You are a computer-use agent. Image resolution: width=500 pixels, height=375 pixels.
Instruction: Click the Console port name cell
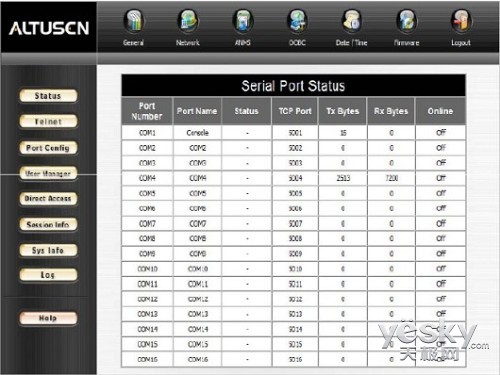click(x=197, y=133)
